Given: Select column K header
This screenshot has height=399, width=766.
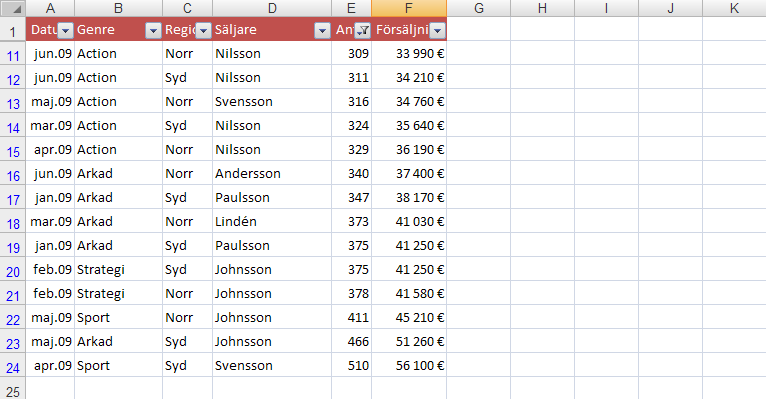Looking at the screenshot, I should [734, 8].
